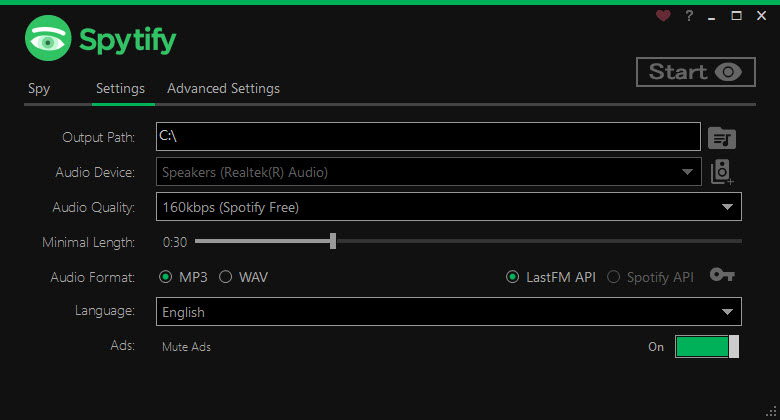
Task: Click the Minimal Length slider handle
Action: pos(333,241)
